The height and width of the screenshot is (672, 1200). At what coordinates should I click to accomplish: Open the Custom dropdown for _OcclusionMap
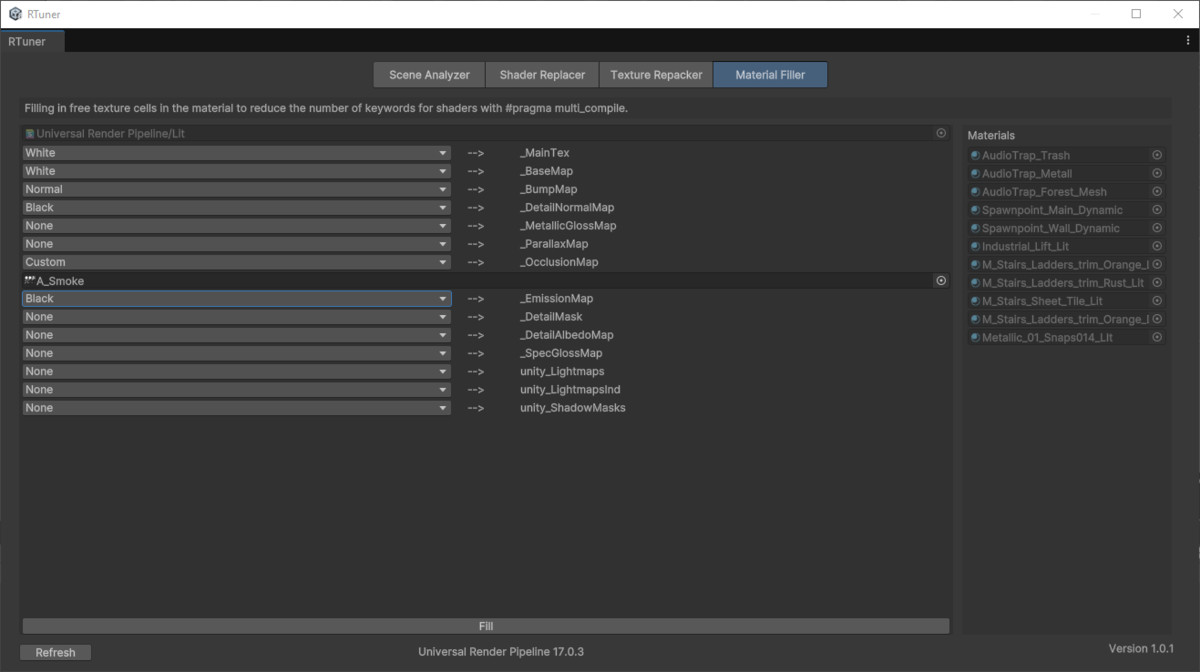point(235,261)
